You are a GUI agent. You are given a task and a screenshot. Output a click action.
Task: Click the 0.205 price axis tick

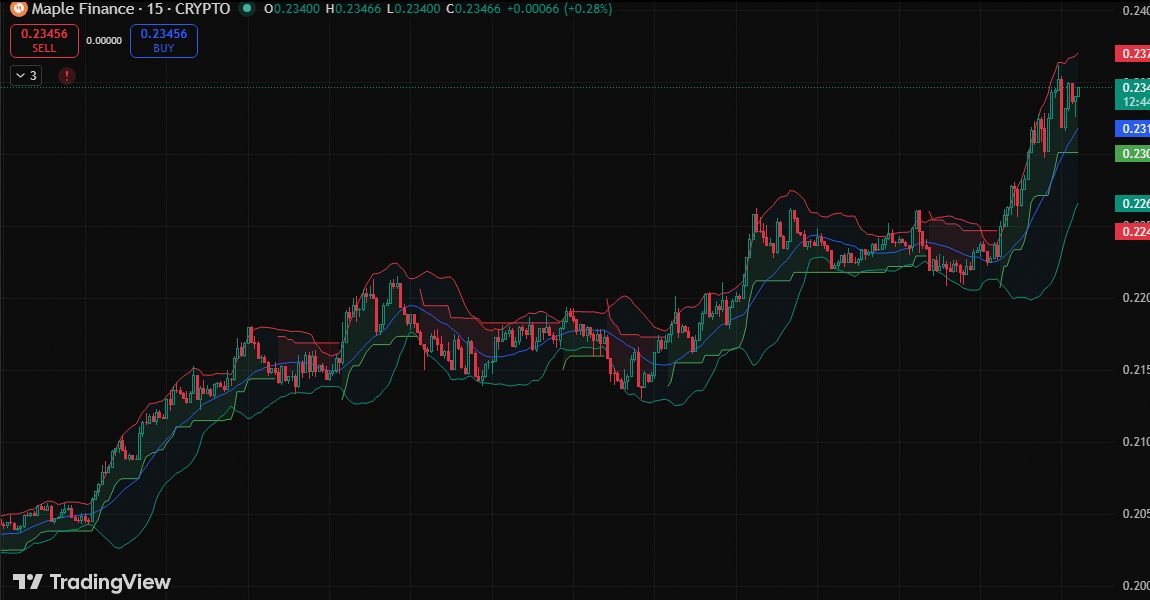coord(1135,513)
